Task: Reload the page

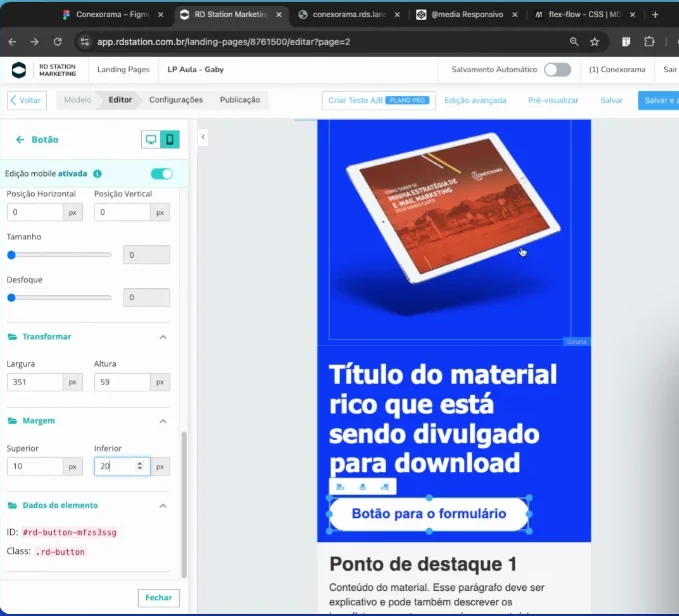Action: 58,42
